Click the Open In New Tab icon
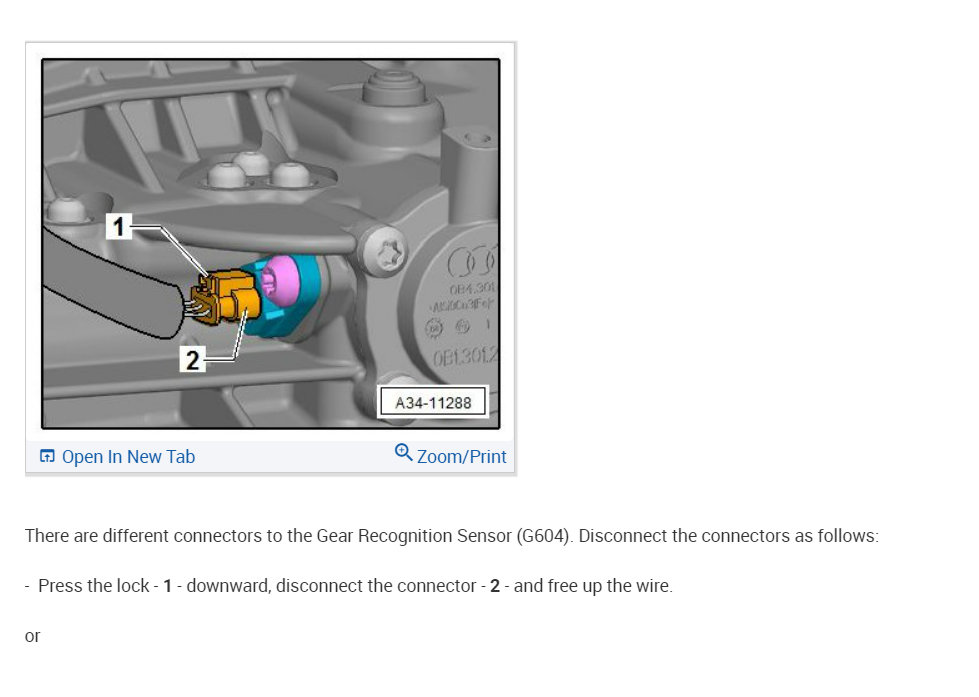979x697 pixels. pyautogui.click(x=47, y=456)
